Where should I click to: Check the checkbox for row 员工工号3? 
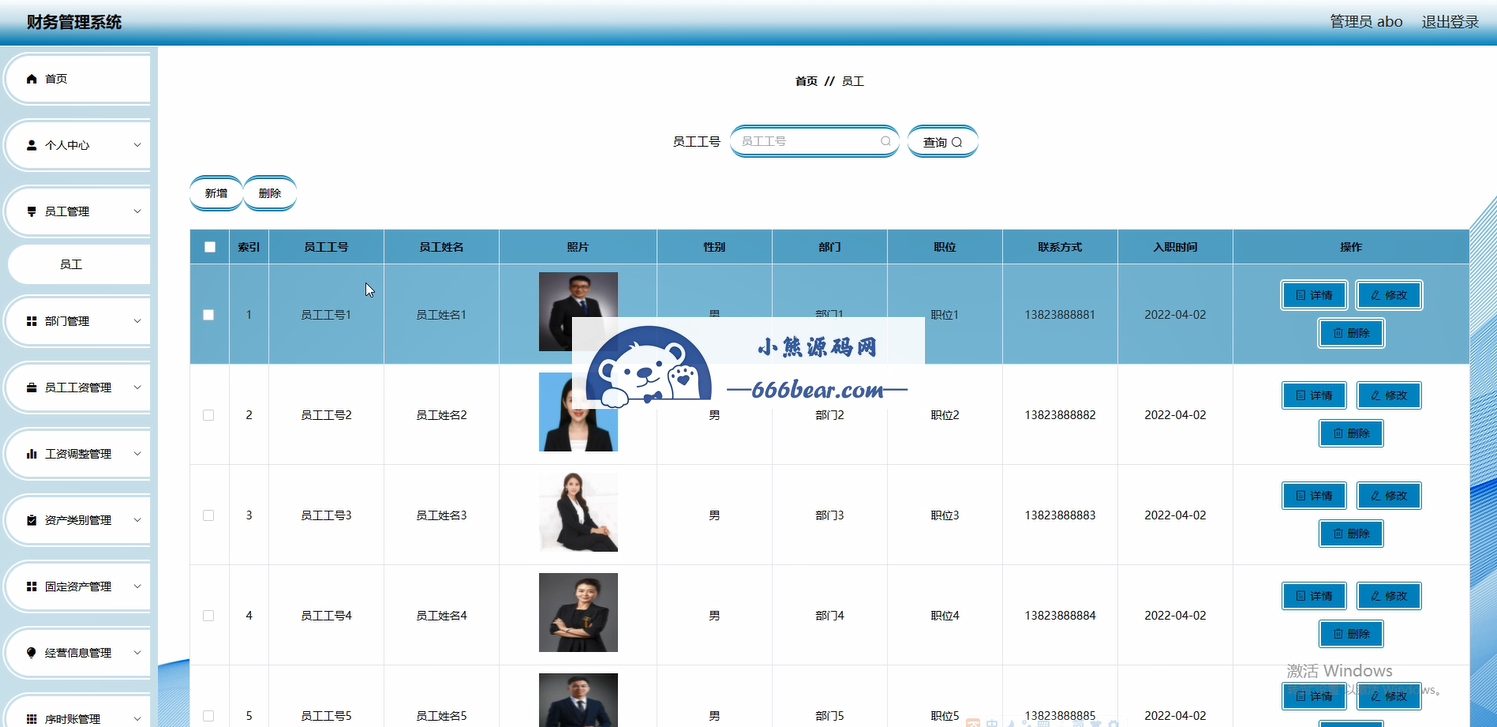208,515
